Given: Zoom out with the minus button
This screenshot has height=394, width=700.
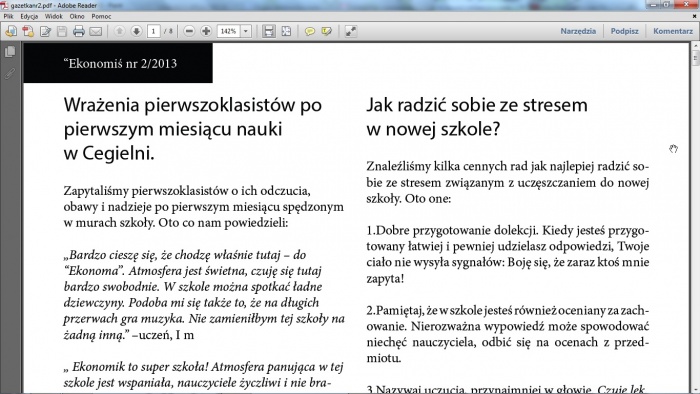Looking at the screenshot, I should click(189, 31).
